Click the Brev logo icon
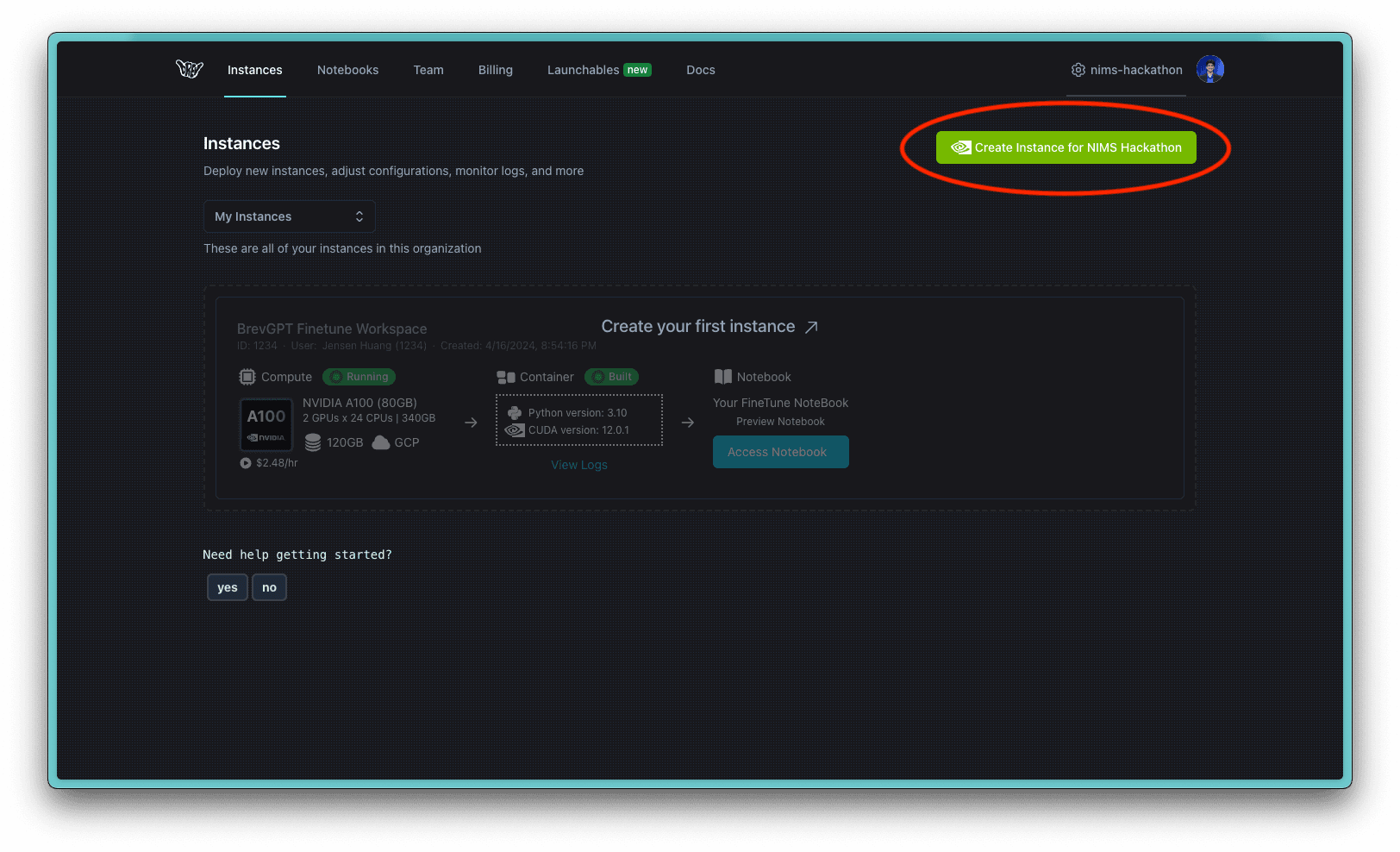The width and height of the screenshot is (1400, 852). coord(189,69)
